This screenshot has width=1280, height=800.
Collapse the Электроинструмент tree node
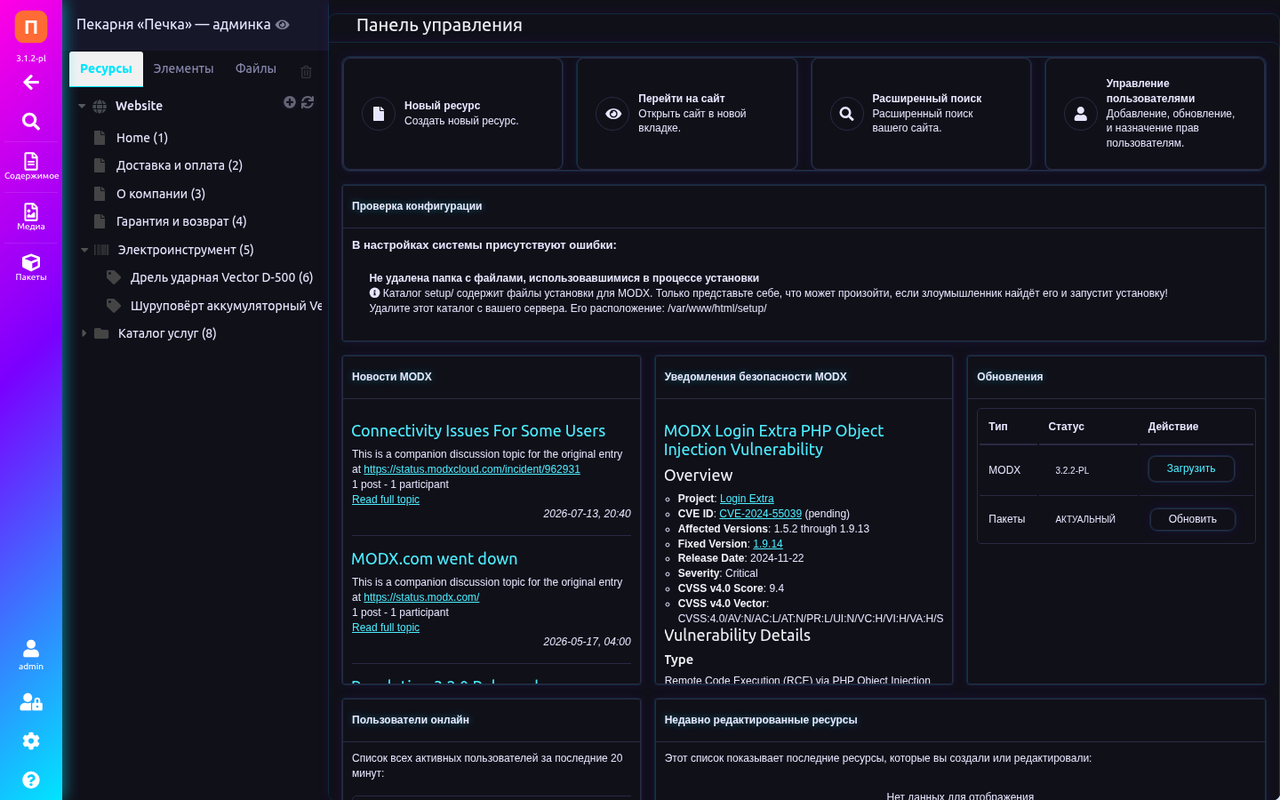[84, 250]
